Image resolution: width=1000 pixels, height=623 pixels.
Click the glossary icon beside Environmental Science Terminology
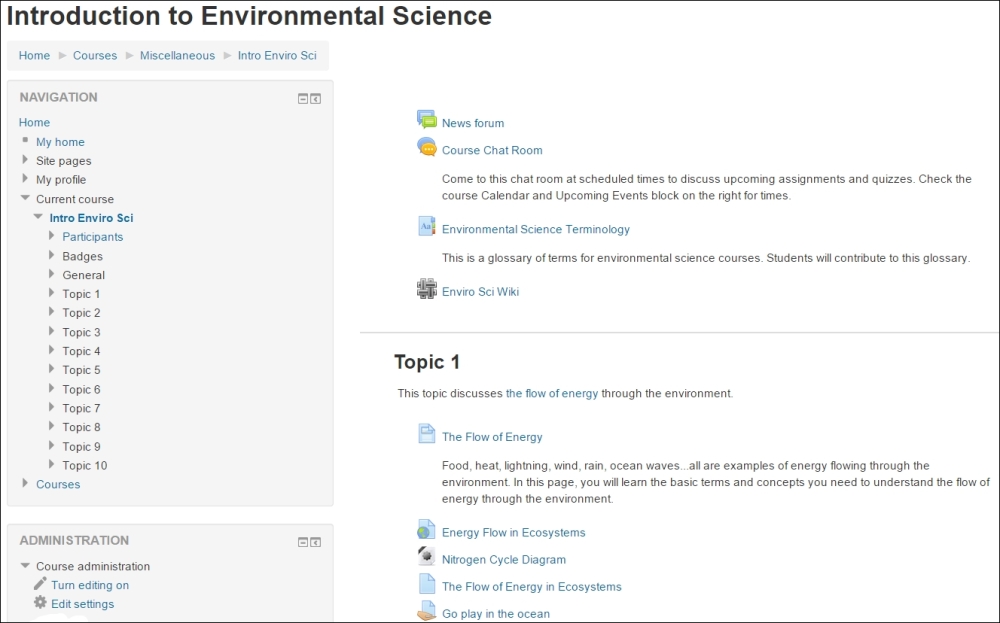pyautogui.click(x=427, y=226)
